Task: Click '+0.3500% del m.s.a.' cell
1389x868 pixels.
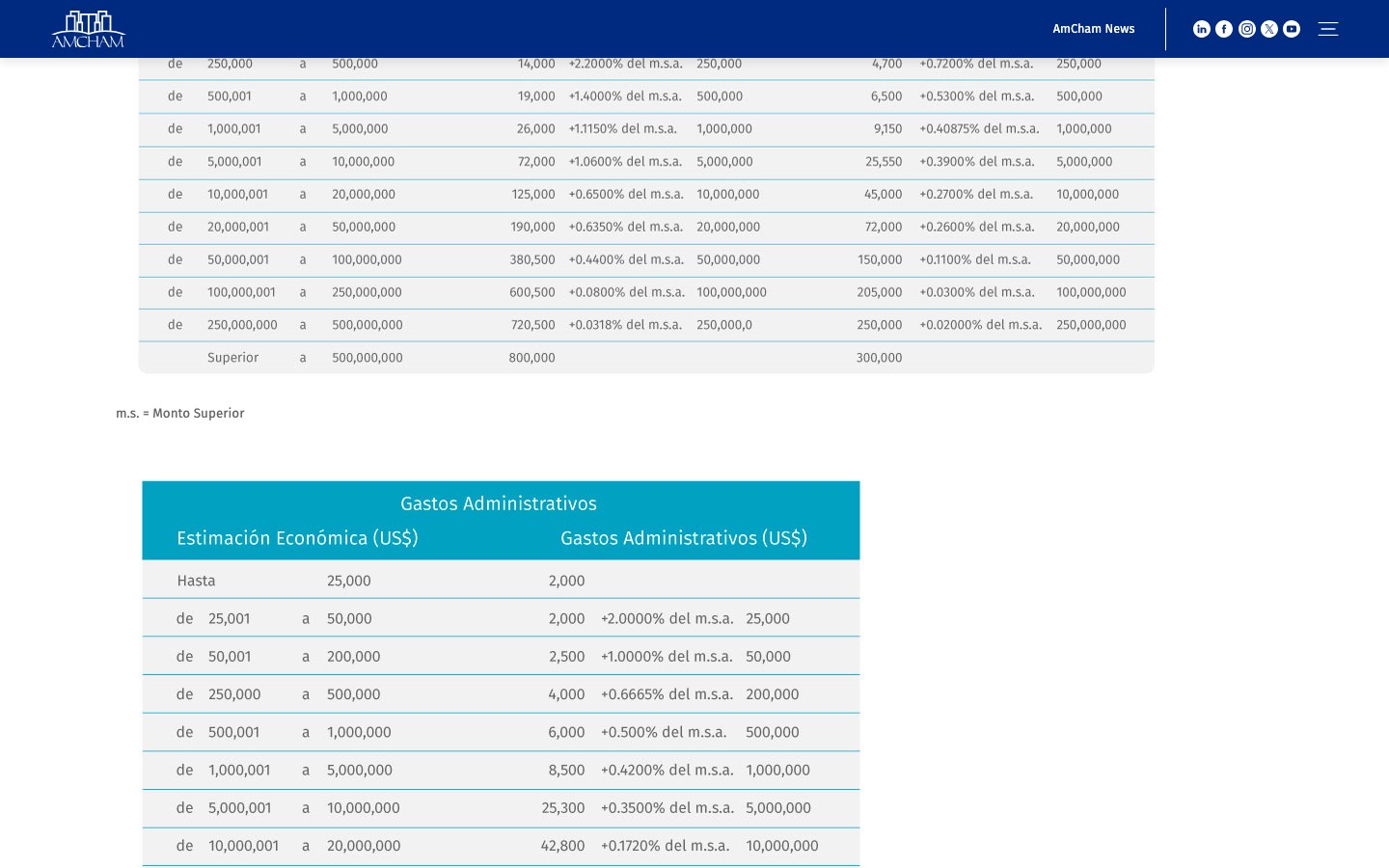Action: click(x=667, y=808)
